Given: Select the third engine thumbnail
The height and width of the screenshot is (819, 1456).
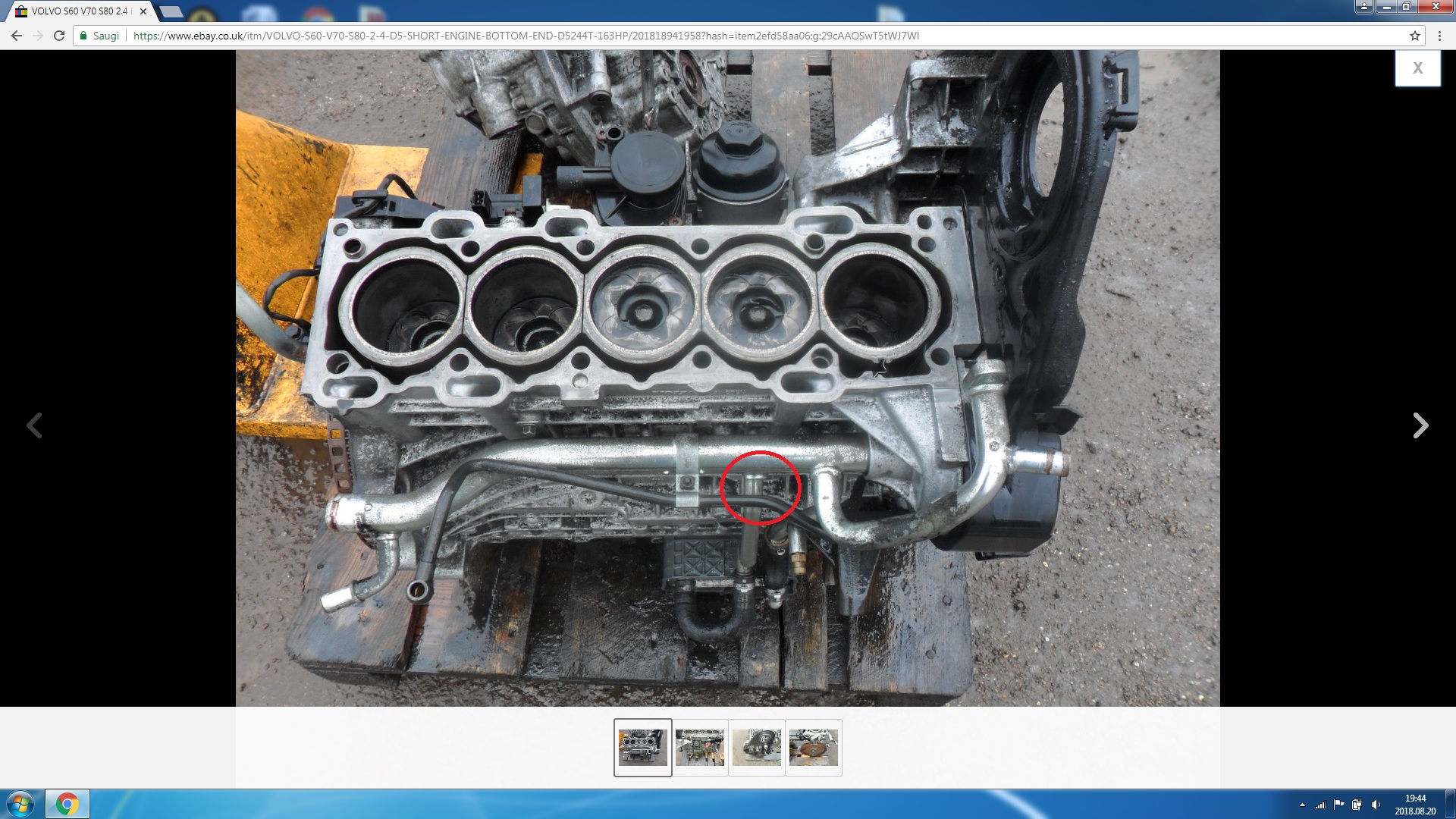Looking at the screenshot, I should (756, 748).
